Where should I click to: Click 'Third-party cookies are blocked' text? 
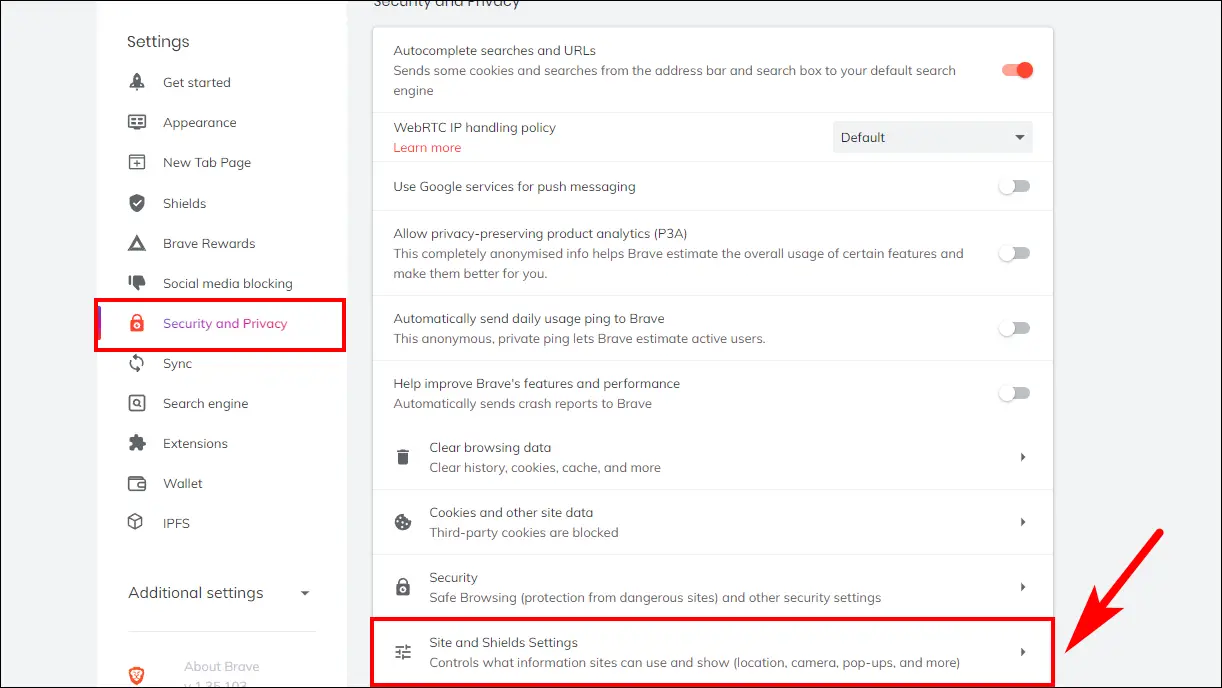click(524, 532)
